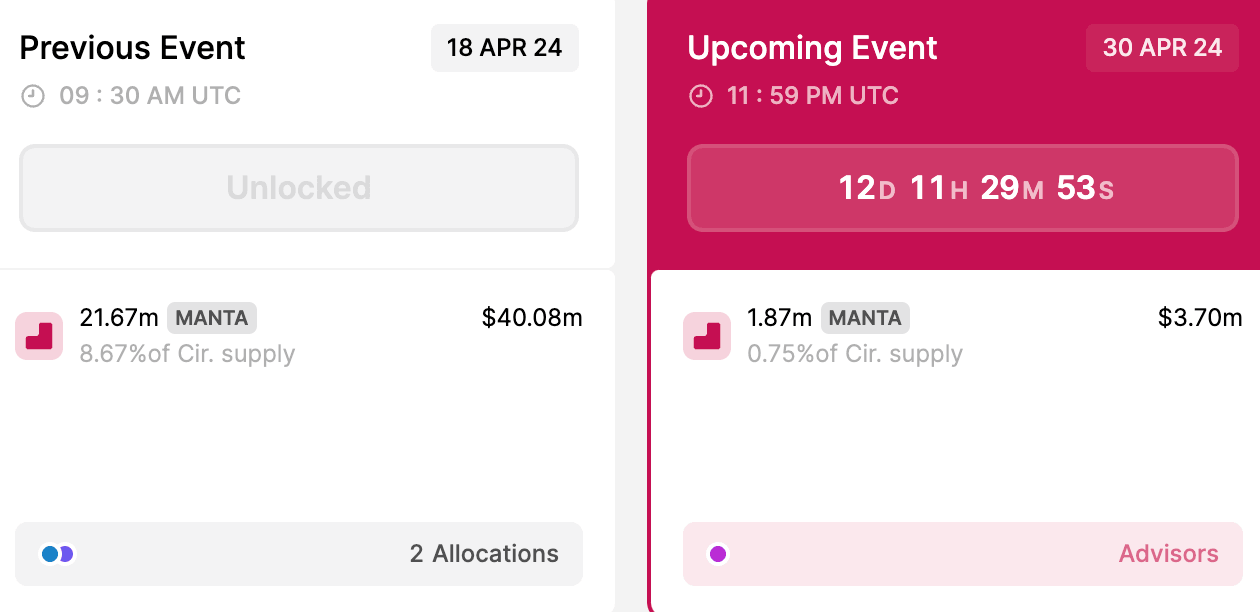Open the 2 Allocations bar

tap(299, 553)
